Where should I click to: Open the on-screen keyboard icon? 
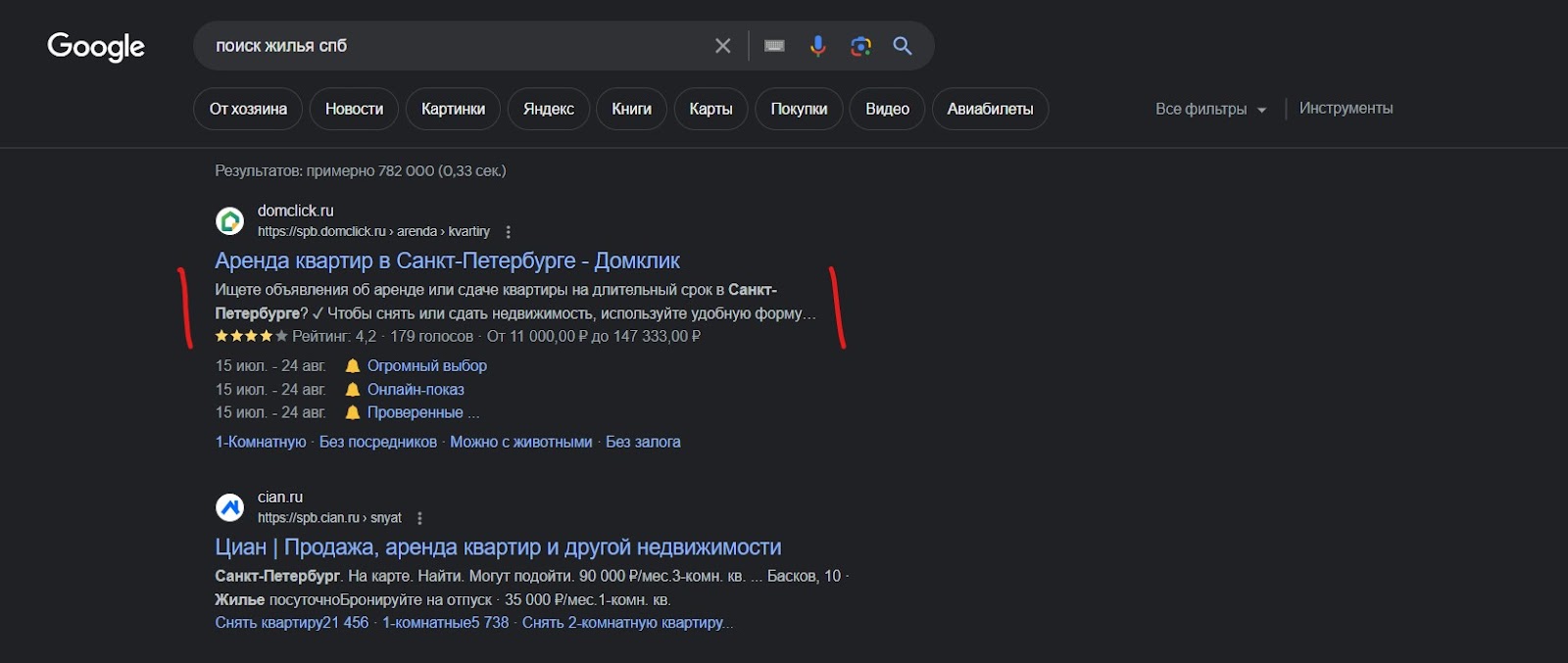tap(774, 46)
